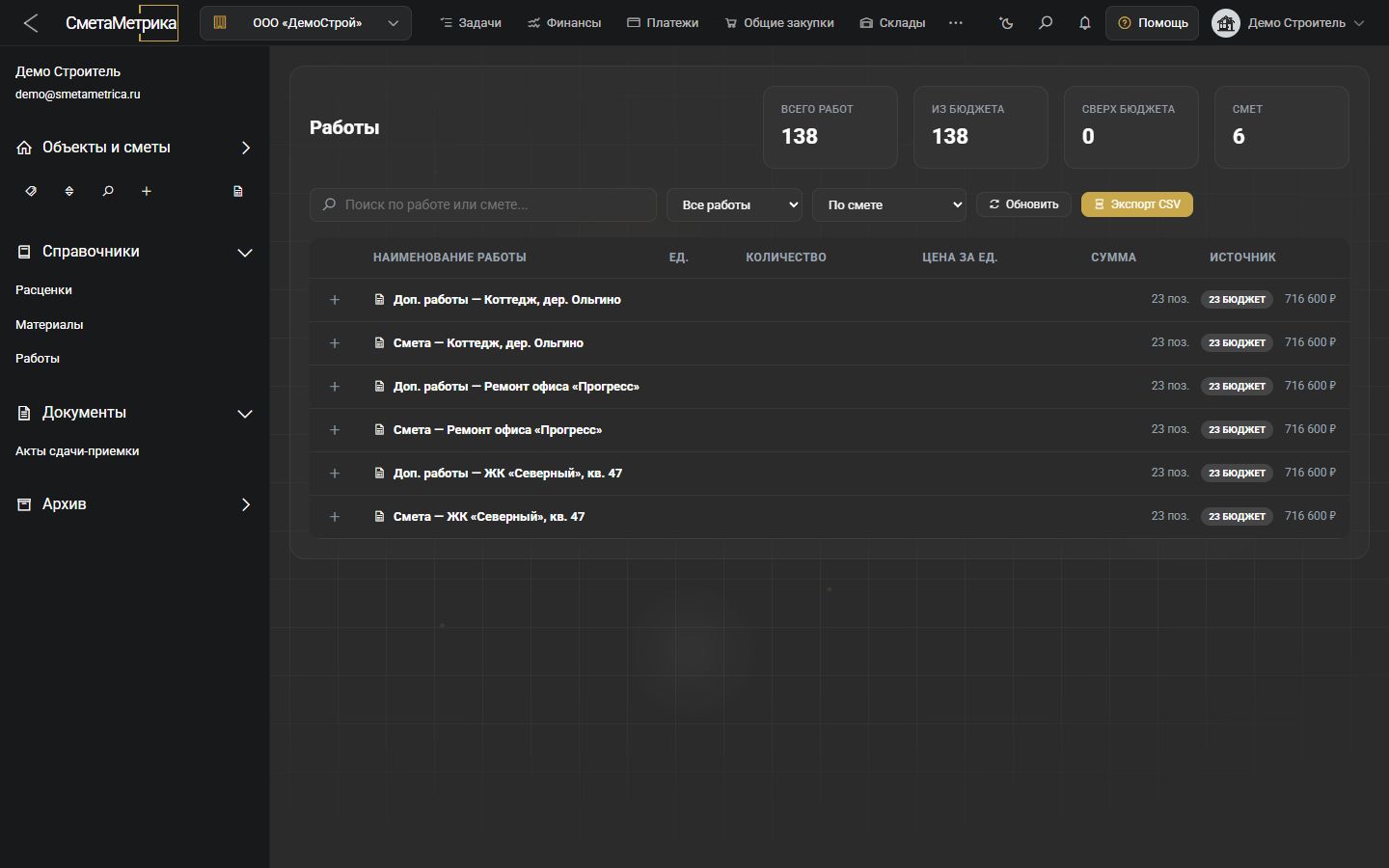This screenshot has width=1389, height=868.
Task: Open the Финансы menu item
Action: point(564,22)
